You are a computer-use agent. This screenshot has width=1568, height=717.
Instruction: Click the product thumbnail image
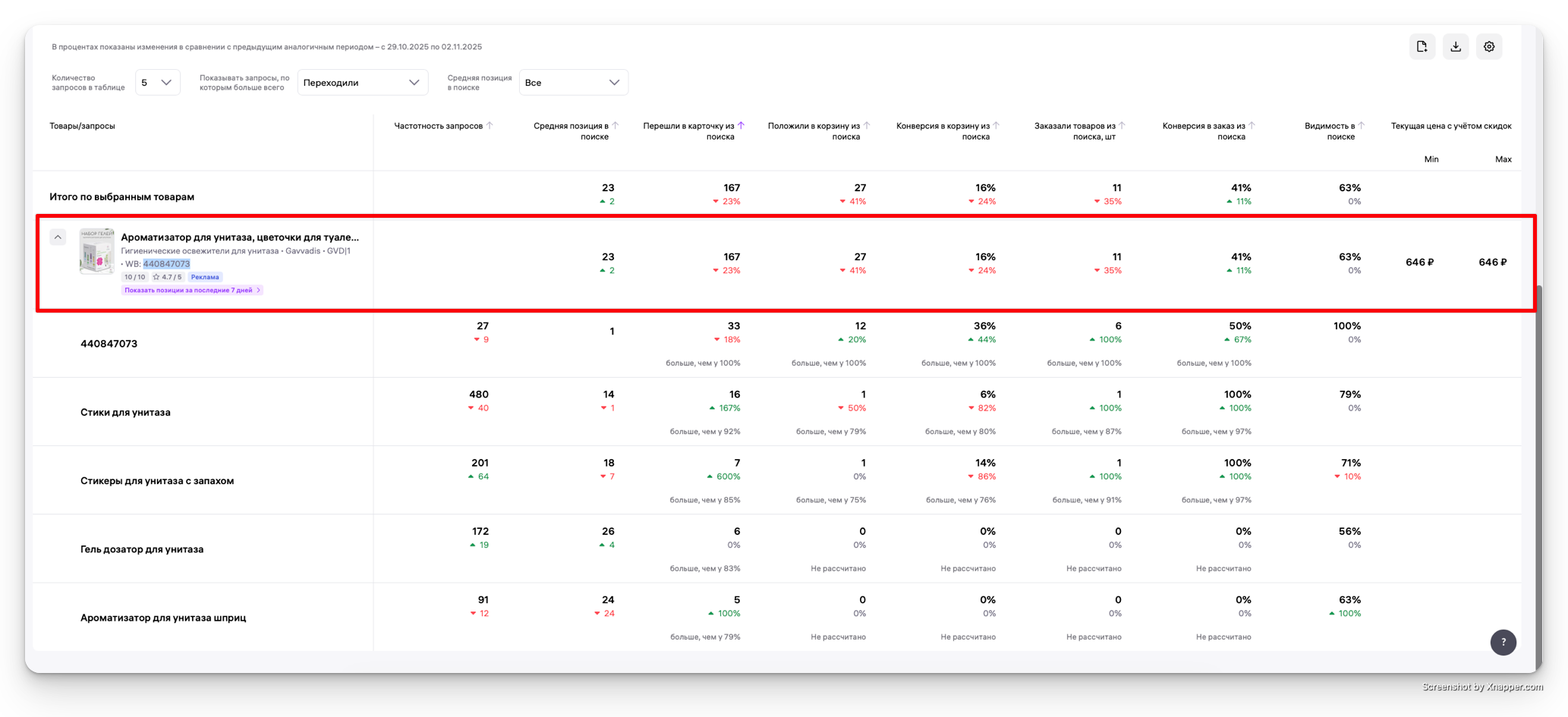[x=96, y=251]
